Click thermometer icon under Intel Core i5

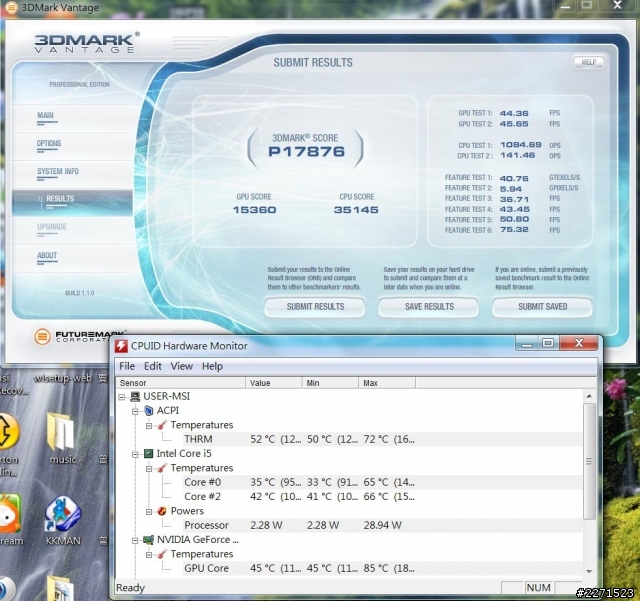tap(162, 468)
